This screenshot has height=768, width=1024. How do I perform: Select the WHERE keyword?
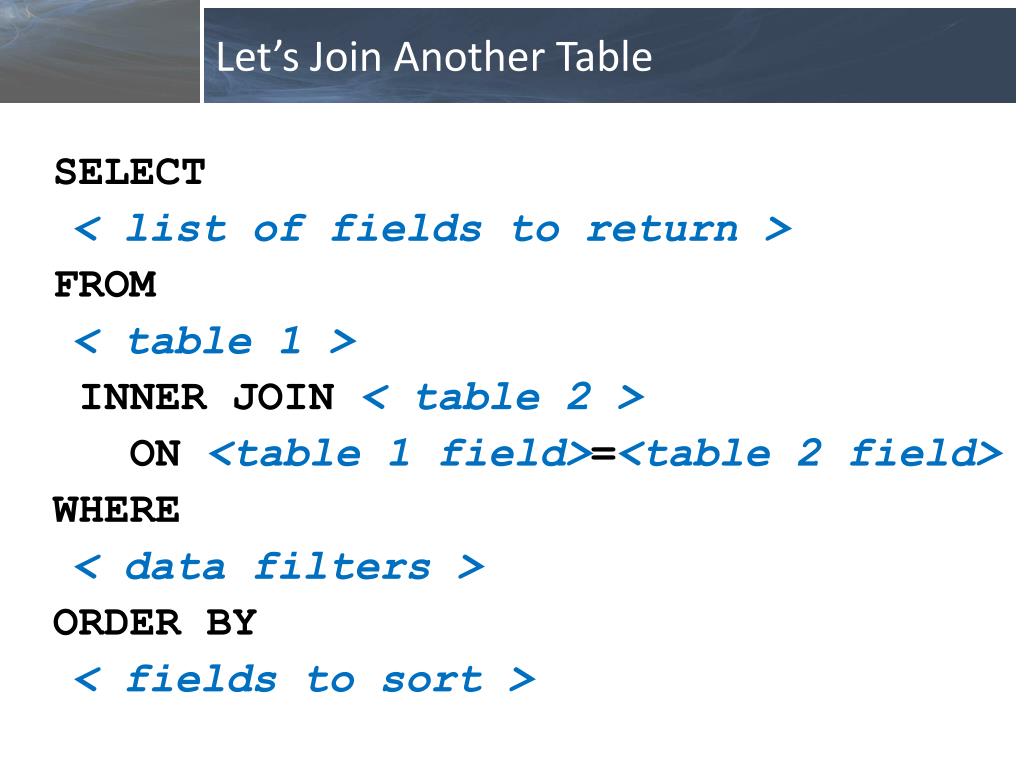(x=116, y=509)
